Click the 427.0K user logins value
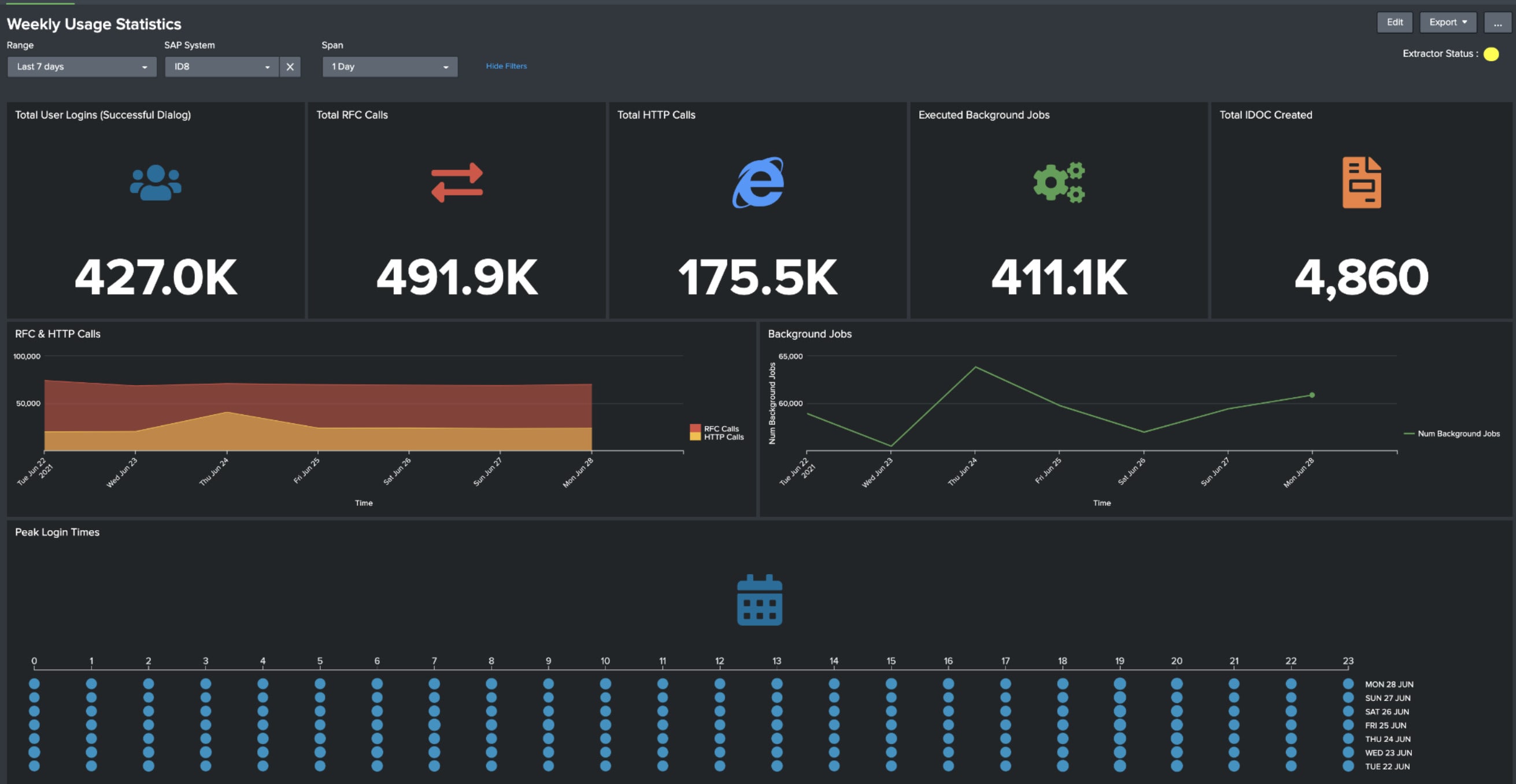 156,277
